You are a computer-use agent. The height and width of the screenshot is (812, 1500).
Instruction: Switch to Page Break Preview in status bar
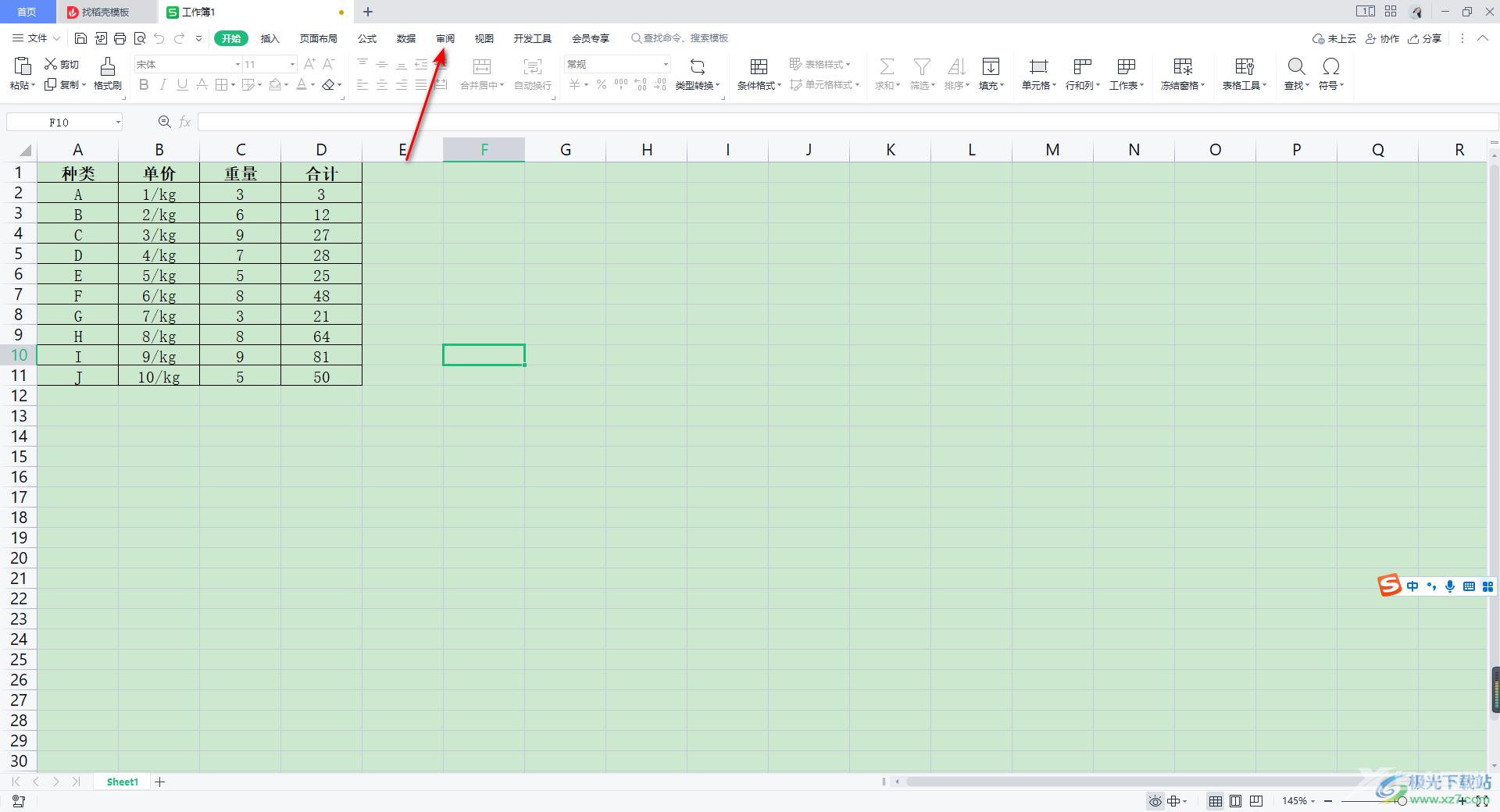(x=1256, y=801)
